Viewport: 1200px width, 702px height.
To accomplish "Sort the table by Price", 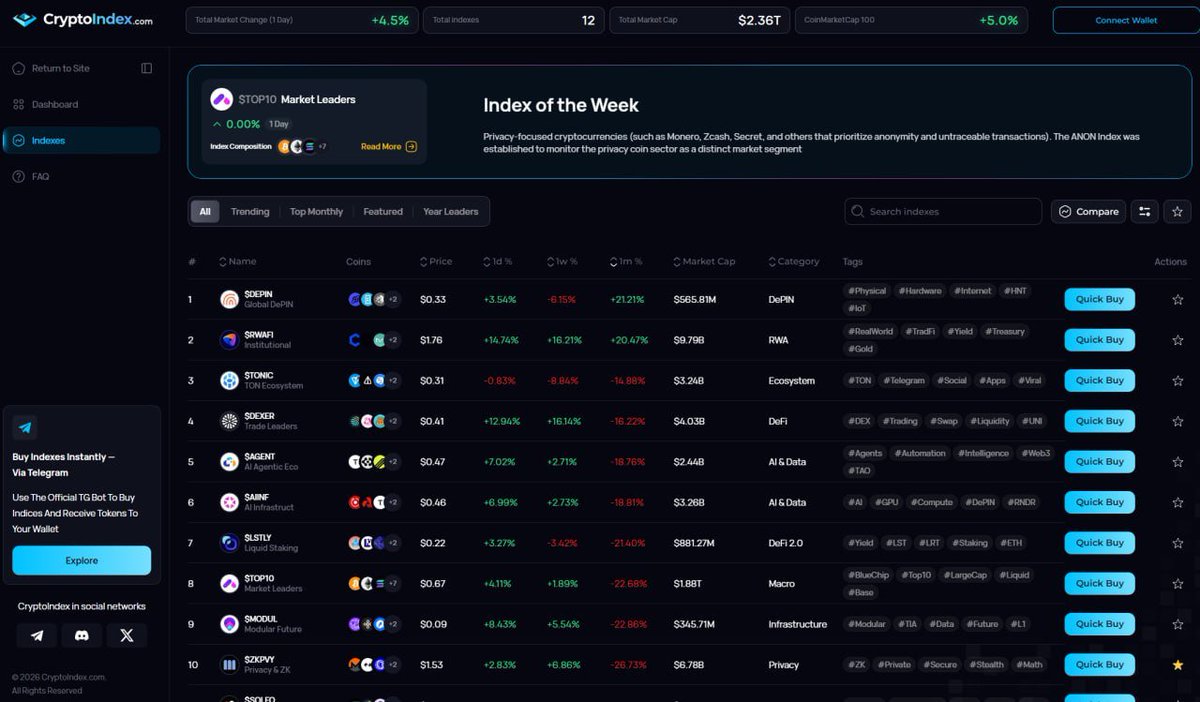I will coord(436,261).
